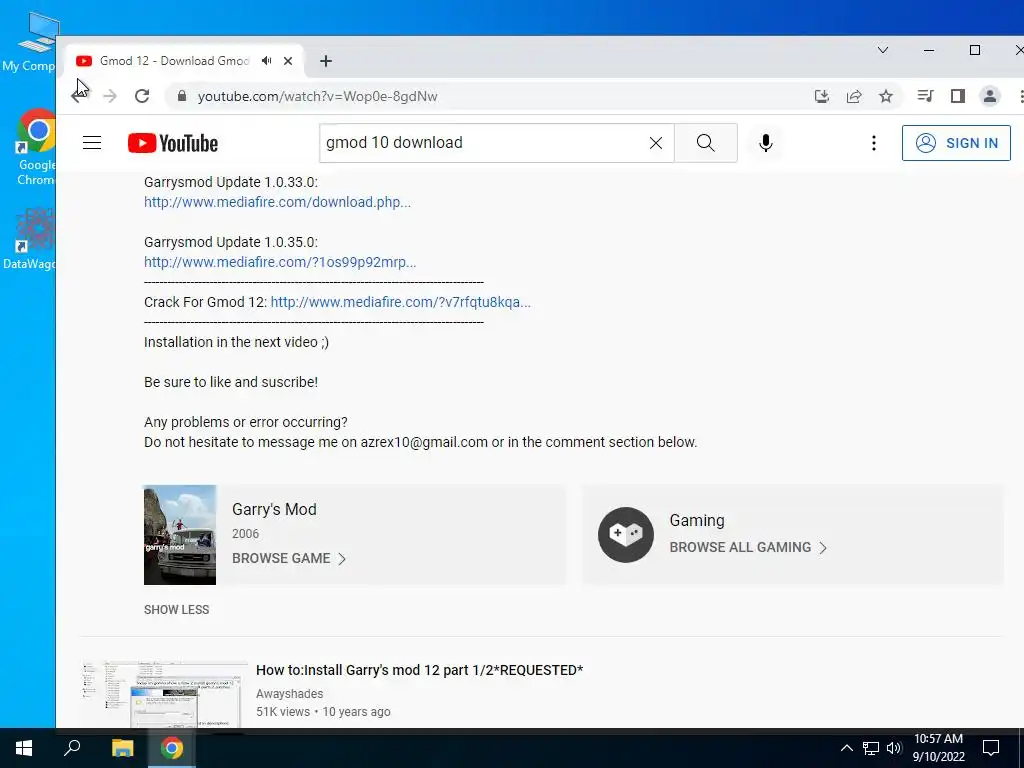1024x768 pixels.
Task: Open the taskbar clock and date
Action: click(938, 748)
